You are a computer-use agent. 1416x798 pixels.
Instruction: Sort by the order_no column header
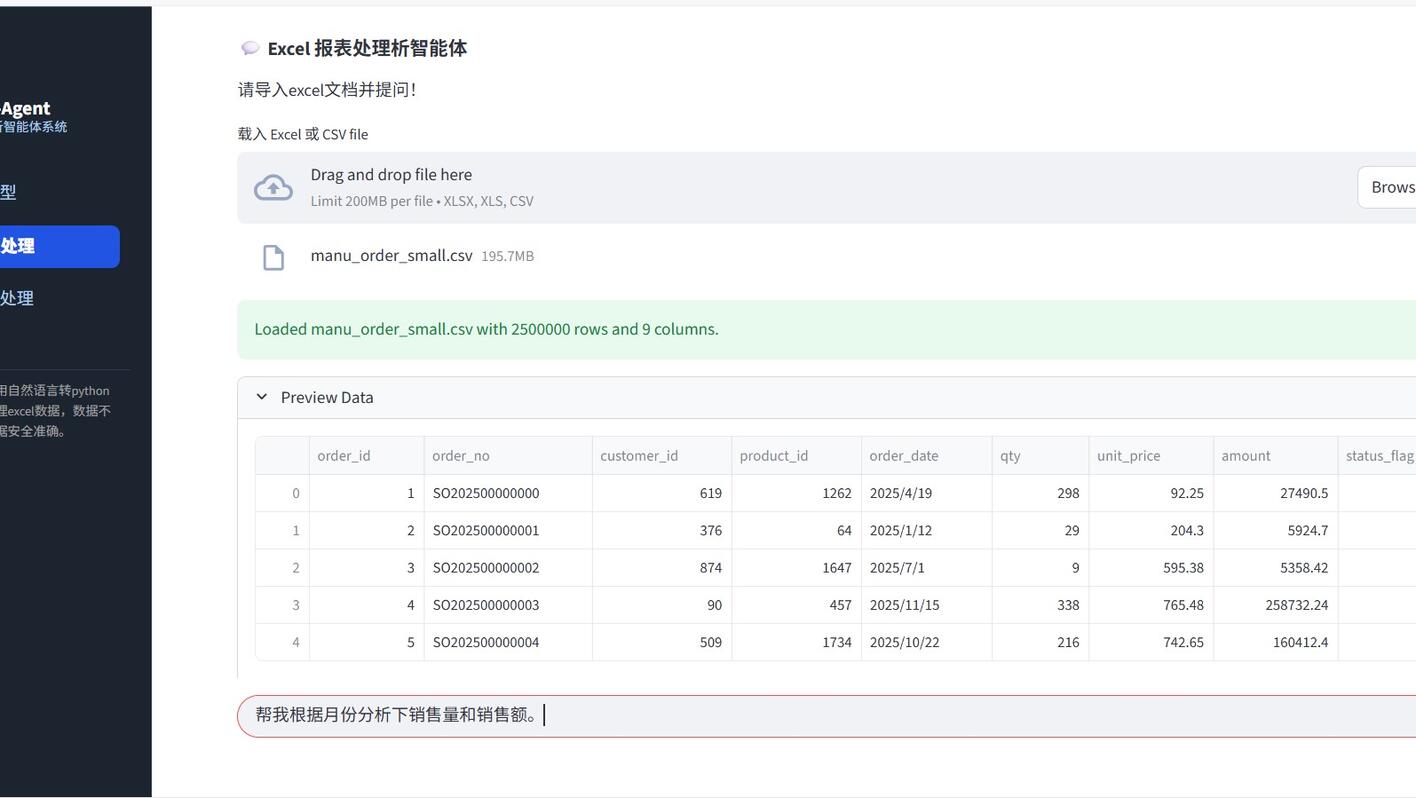click(508, 456)
